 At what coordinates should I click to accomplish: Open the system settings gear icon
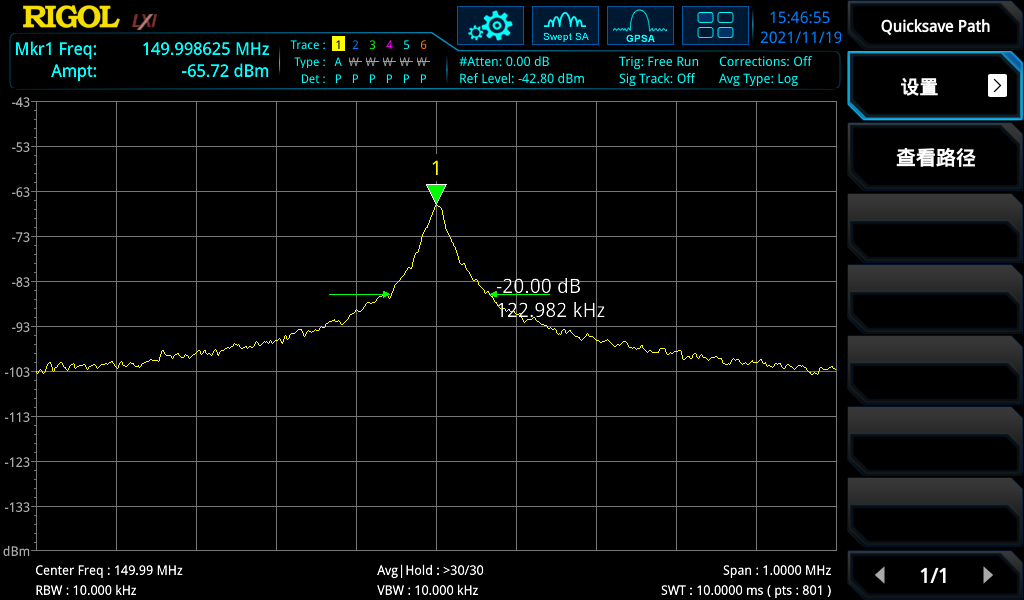pos(490,26)
